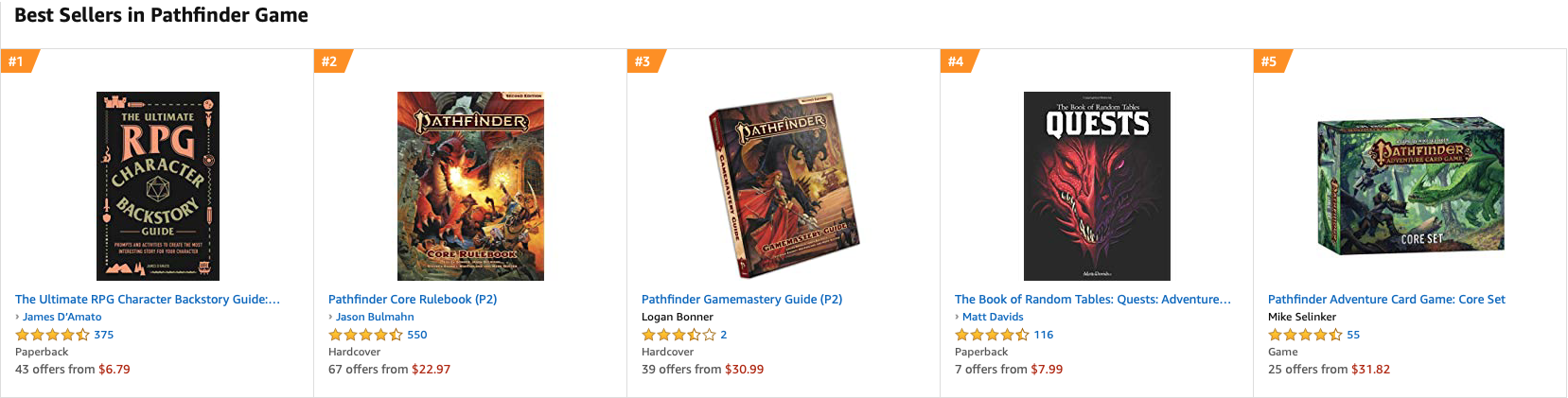The width and height of the screenshot is (1568, 398).
Task: Open 'Pathfinder Adventure Card Game: Core Set' link
Action: pos(1386,300)
